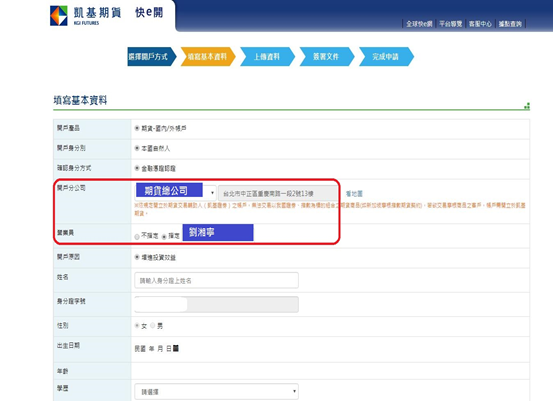Expand the 學歷 education dropdown
This screenshot has height=401, width=553.
pos(216,391)
